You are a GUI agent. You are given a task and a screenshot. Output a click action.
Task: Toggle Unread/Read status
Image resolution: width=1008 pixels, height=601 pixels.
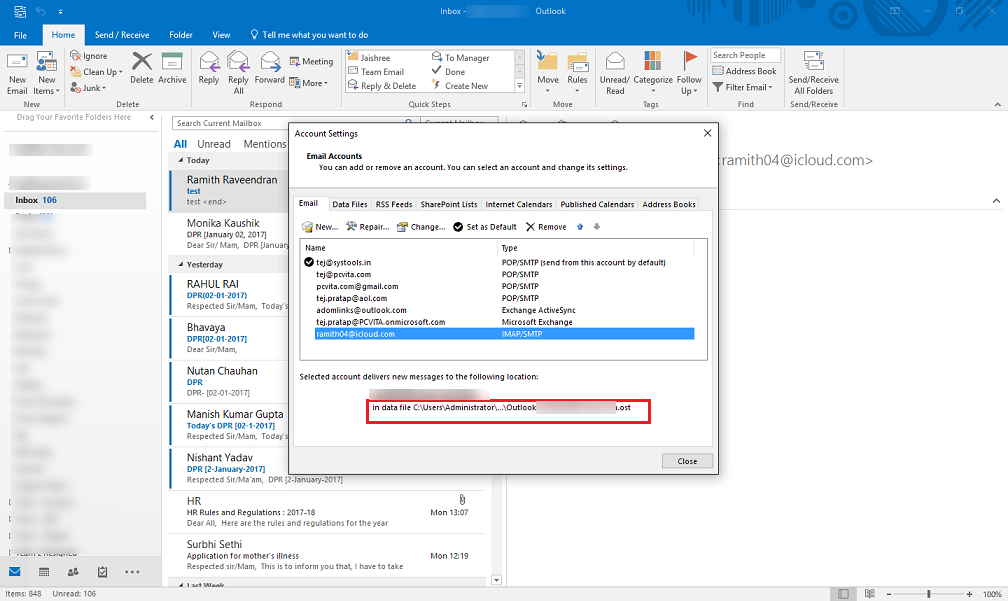615,73
